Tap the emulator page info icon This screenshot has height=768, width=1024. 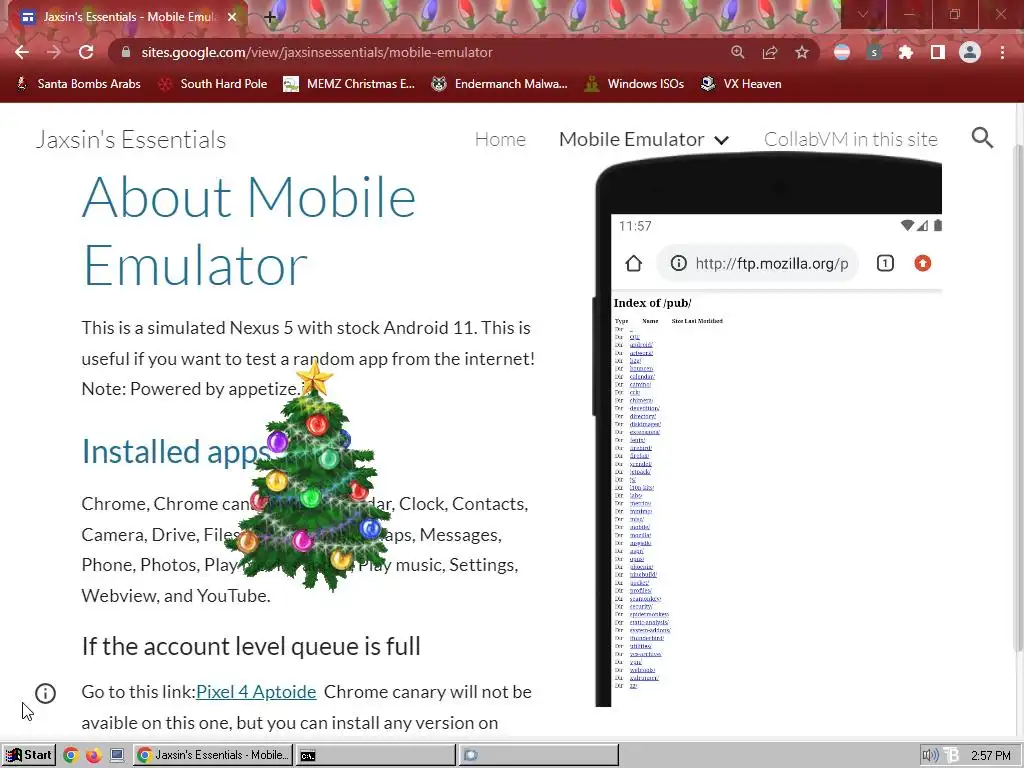point(679,263)
